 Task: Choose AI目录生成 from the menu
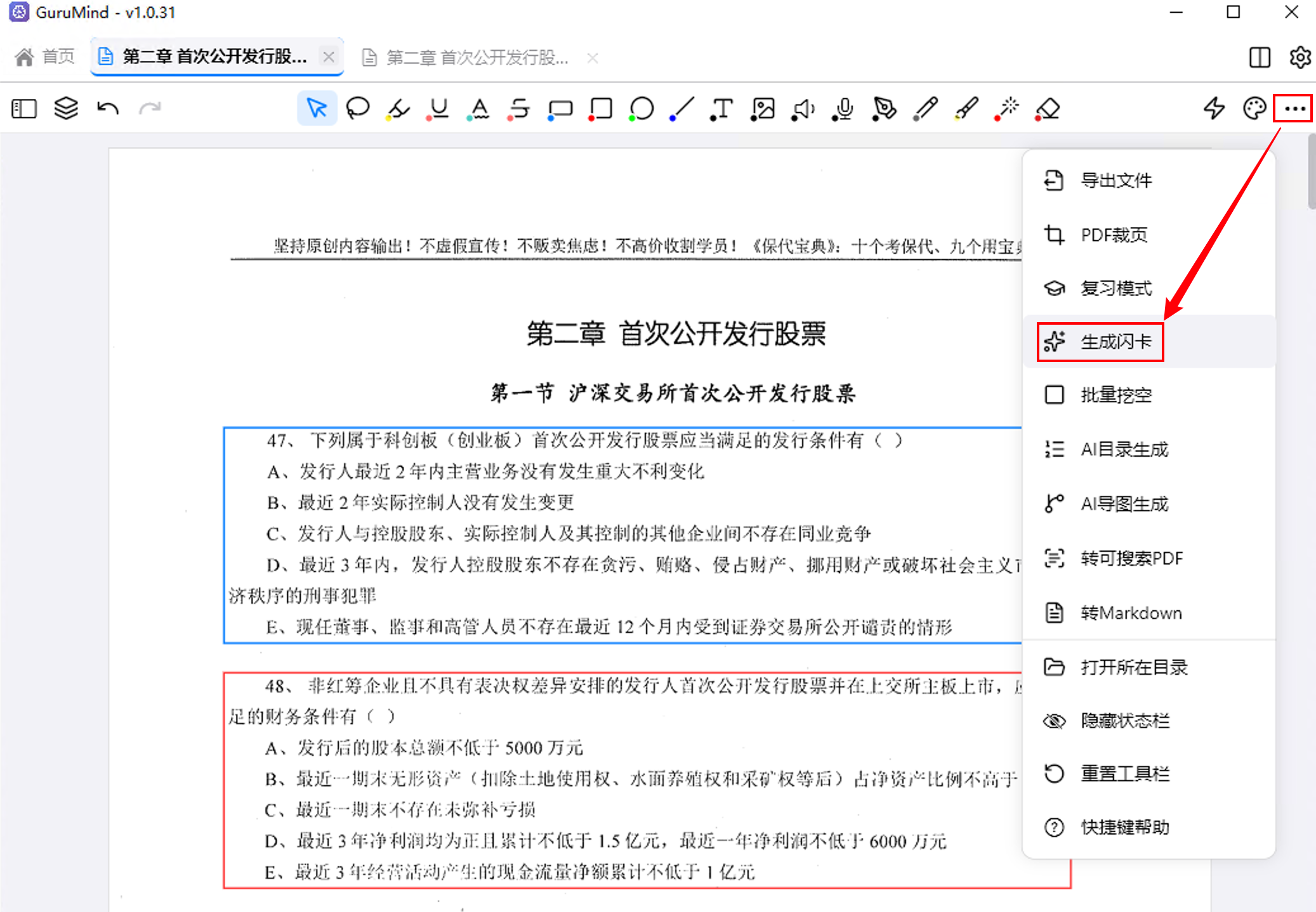tap(1148, 450)
